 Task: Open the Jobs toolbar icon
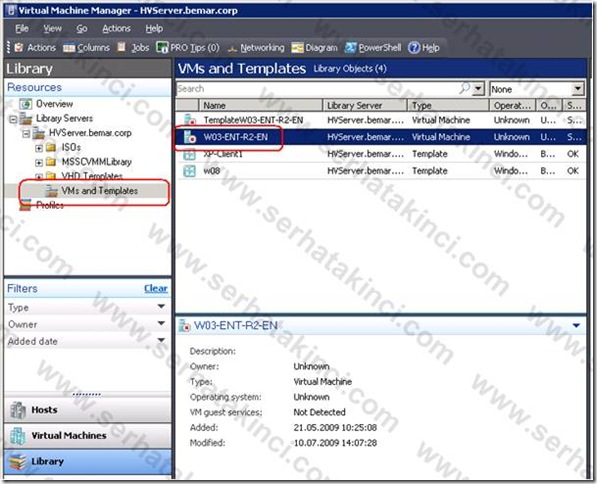pyautogui.click(x=121, y=47)
